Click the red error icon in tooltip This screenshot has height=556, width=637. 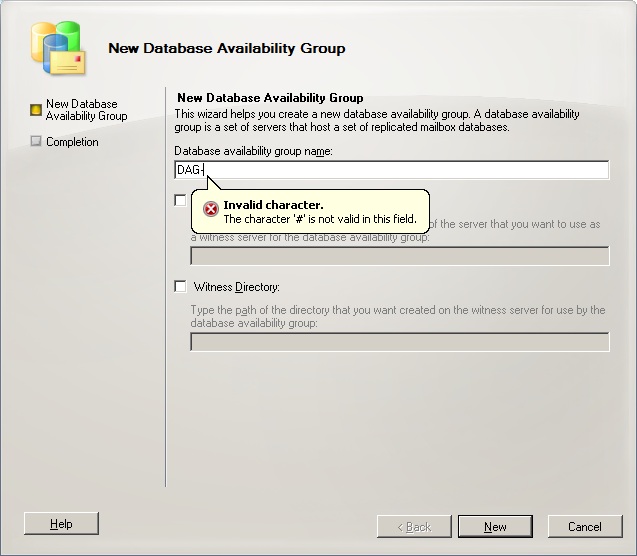210,209
